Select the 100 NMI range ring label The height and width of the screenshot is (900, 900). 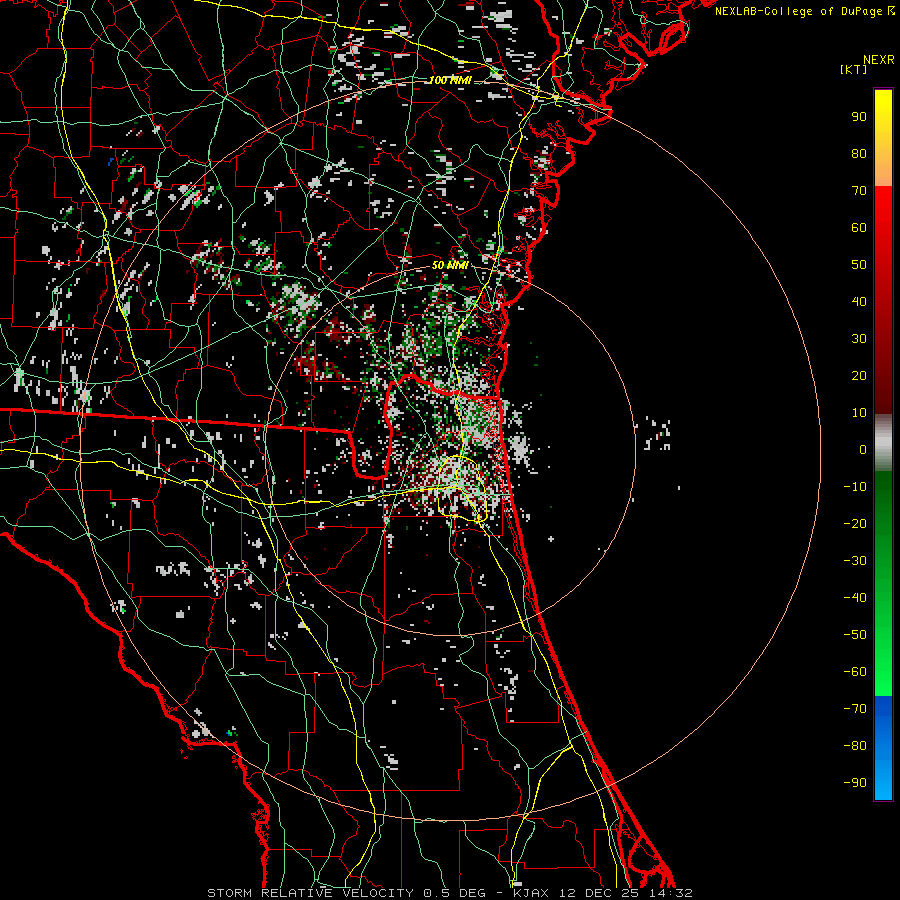pyautogui.click(x=451, y=80)
